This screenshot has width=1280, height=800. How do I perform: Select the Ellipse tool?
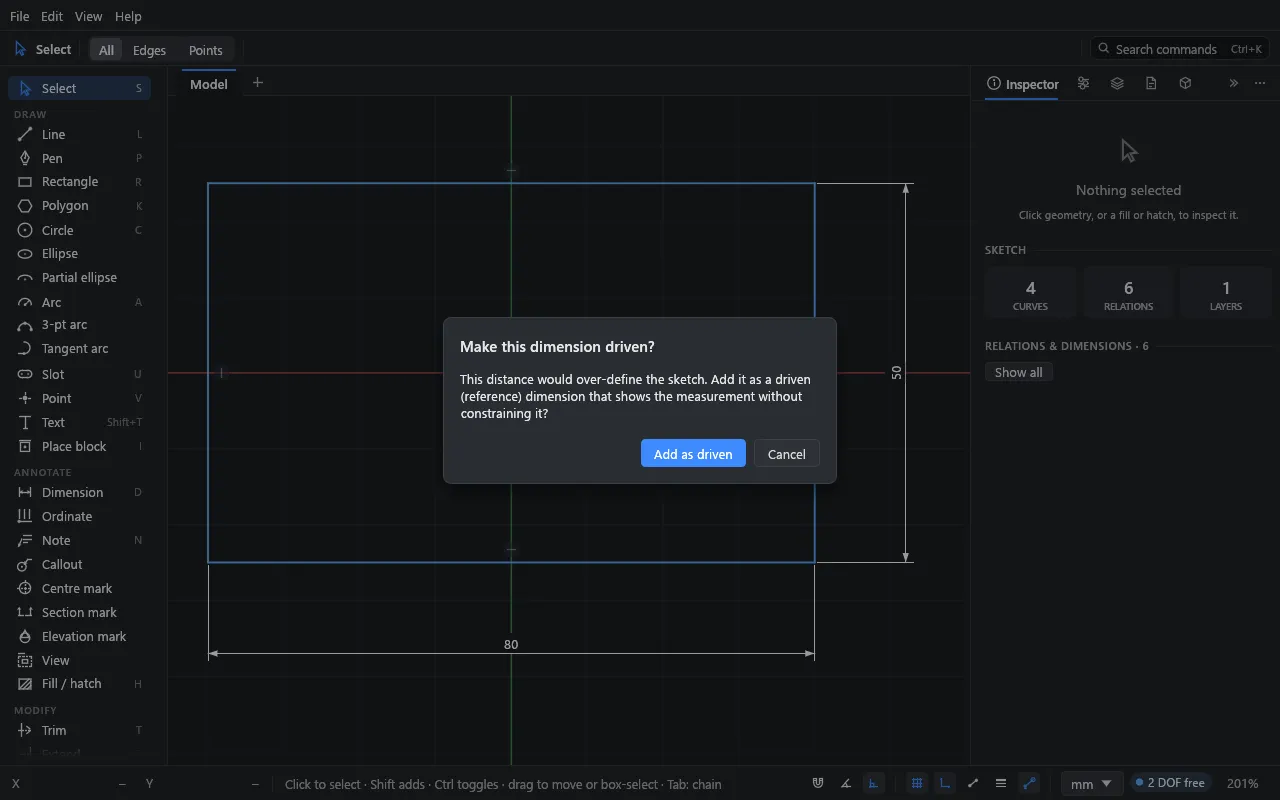pos(79,254)
